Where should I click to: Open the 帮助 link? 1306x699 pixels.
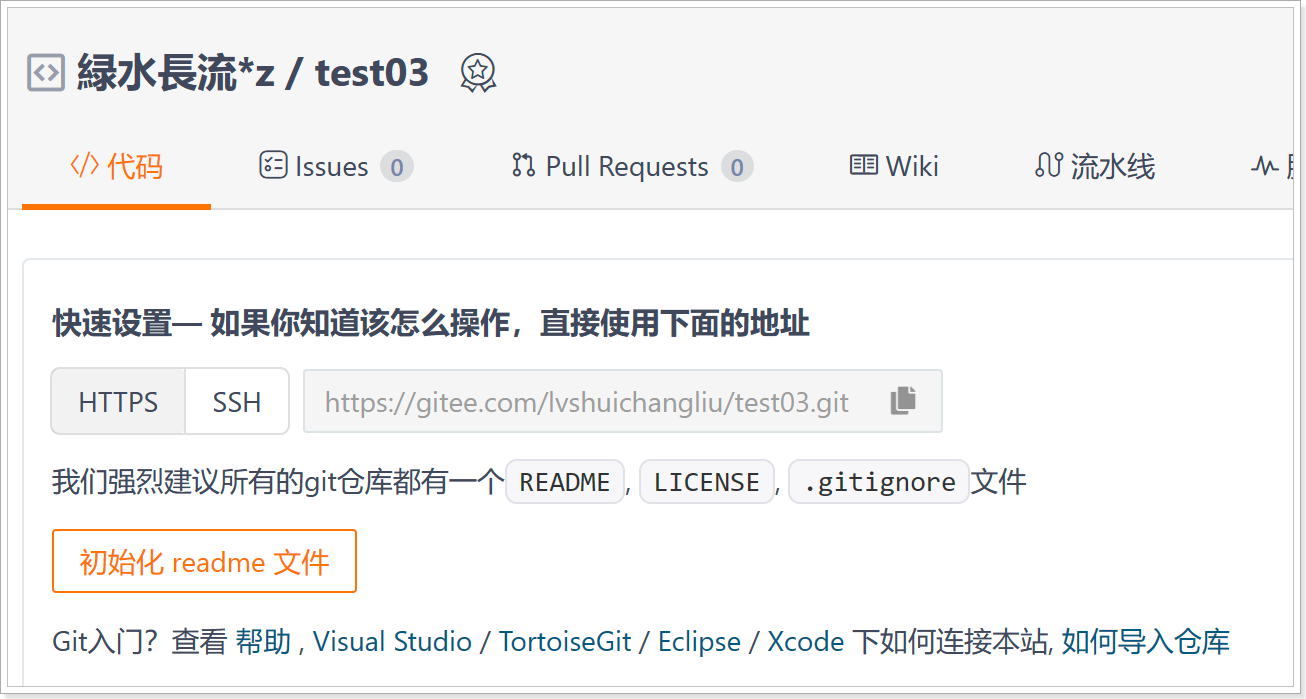click(x=263, y=642)
